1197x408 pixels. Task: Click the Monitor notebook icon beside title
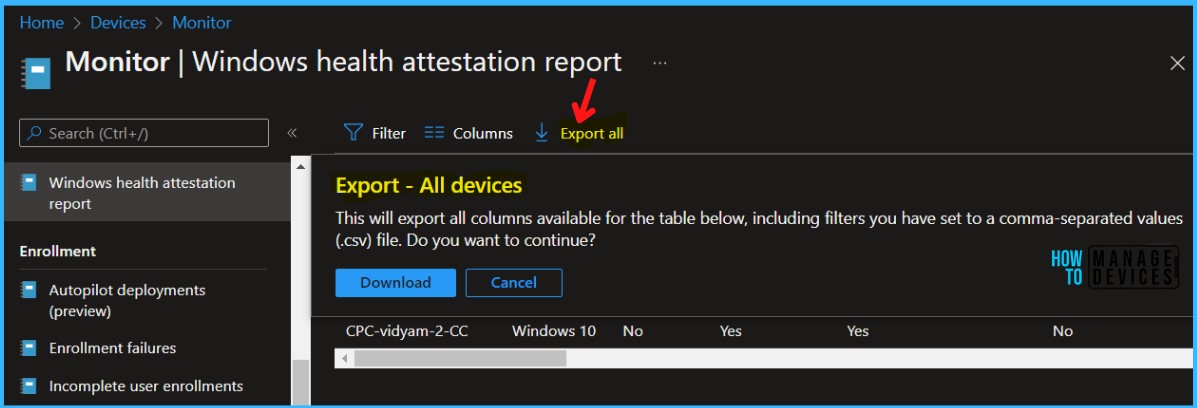pyautogui.click(x=36, y=73)
